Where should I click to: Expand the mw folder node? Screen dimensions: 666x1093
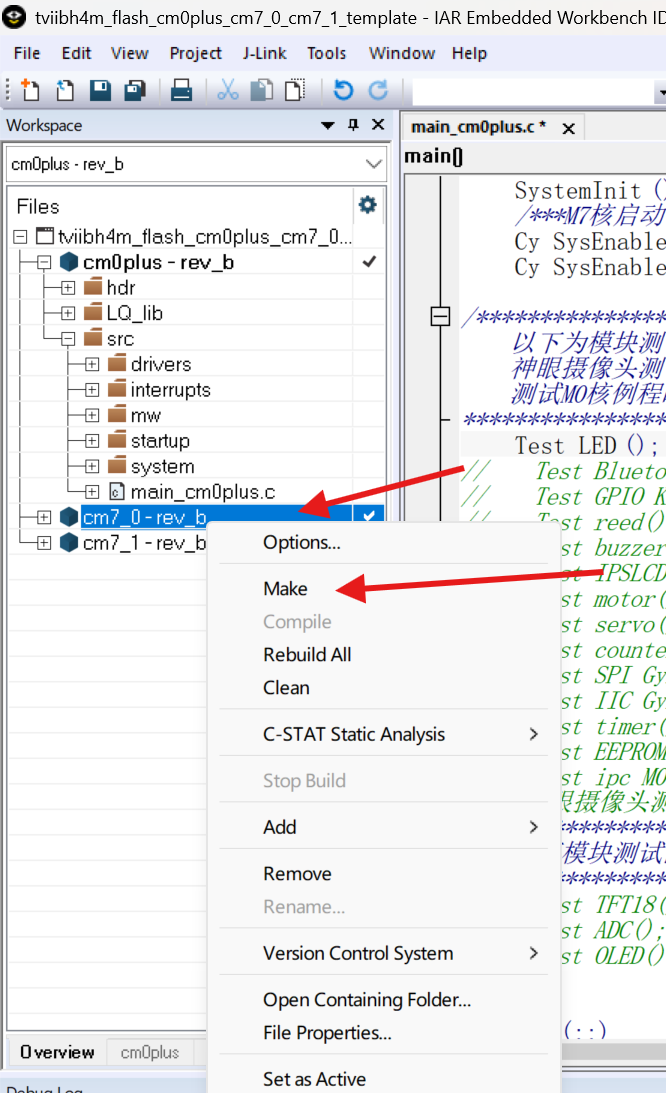point(92,415)
